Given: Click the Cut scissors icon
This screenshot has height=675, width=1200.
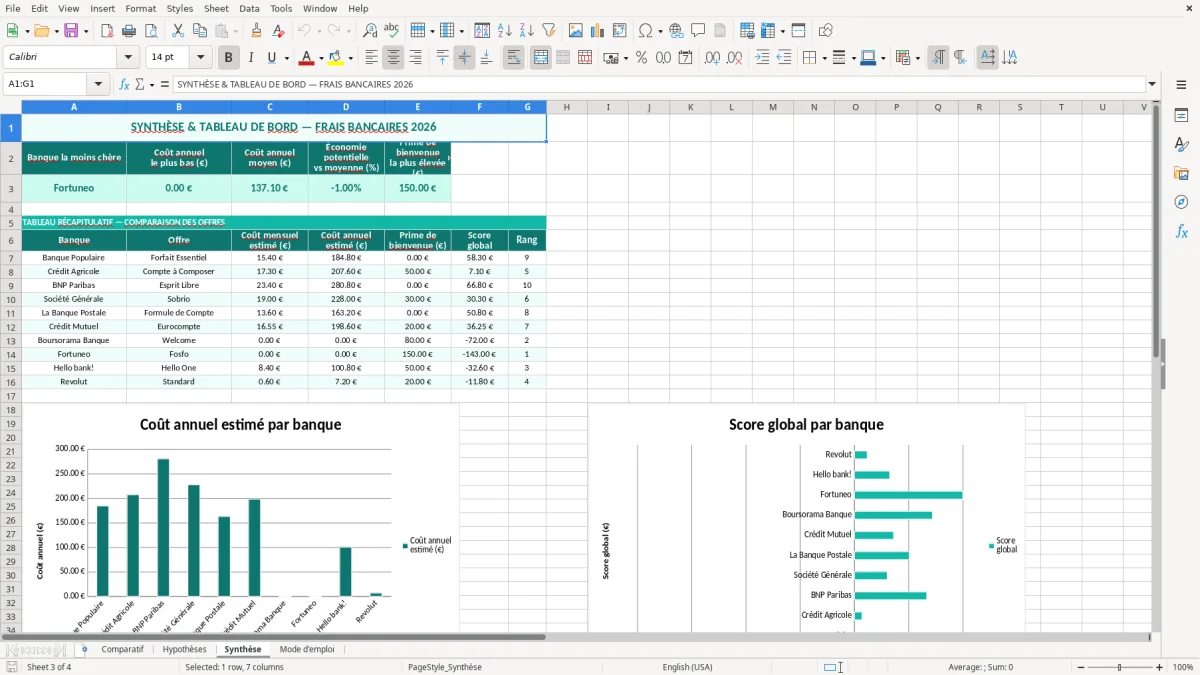Looking at the screenshot, I should click(x=177, y=31).
